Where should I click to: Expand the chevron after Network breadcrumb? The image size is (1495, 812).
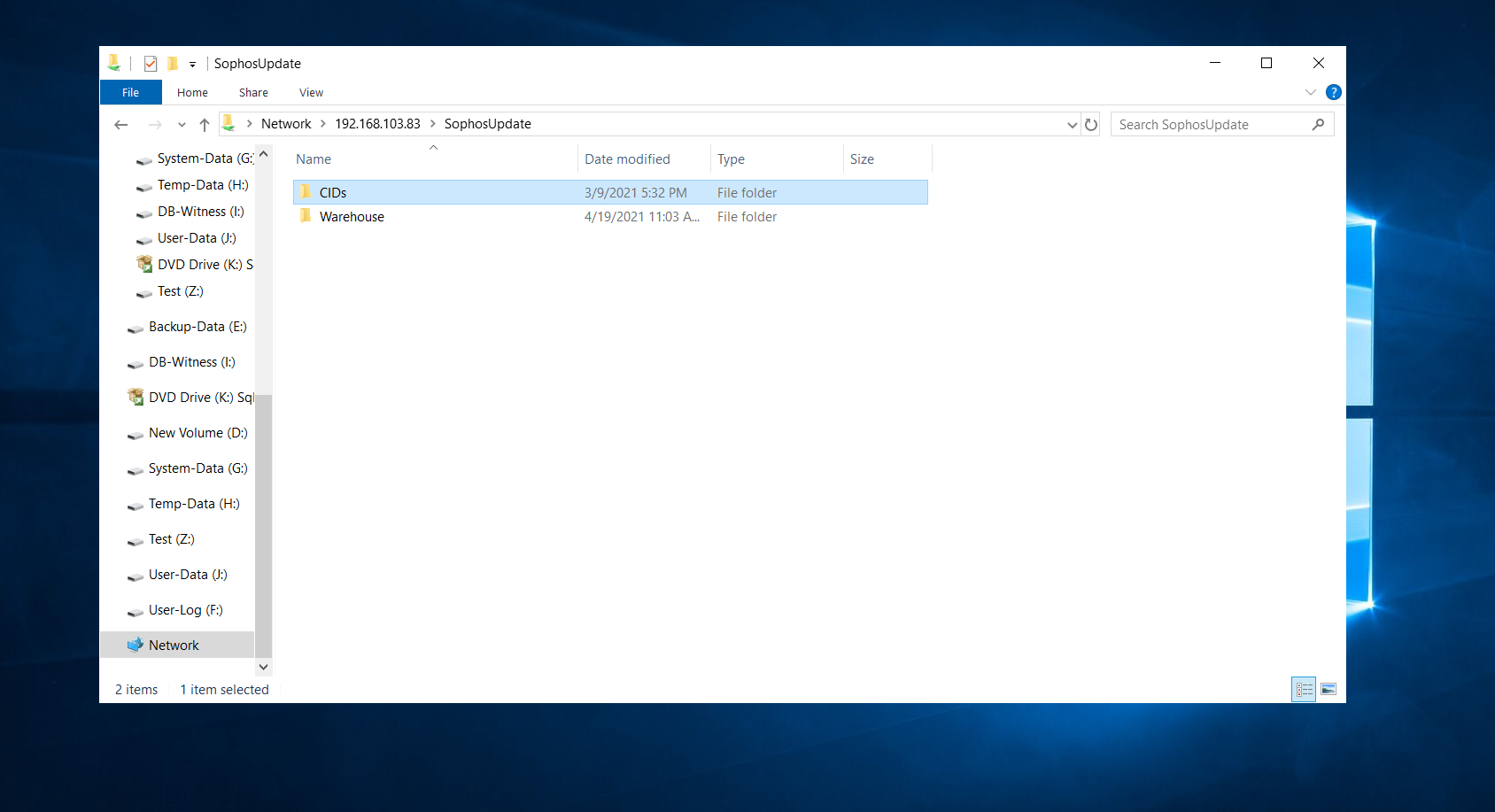pos(323,124)
